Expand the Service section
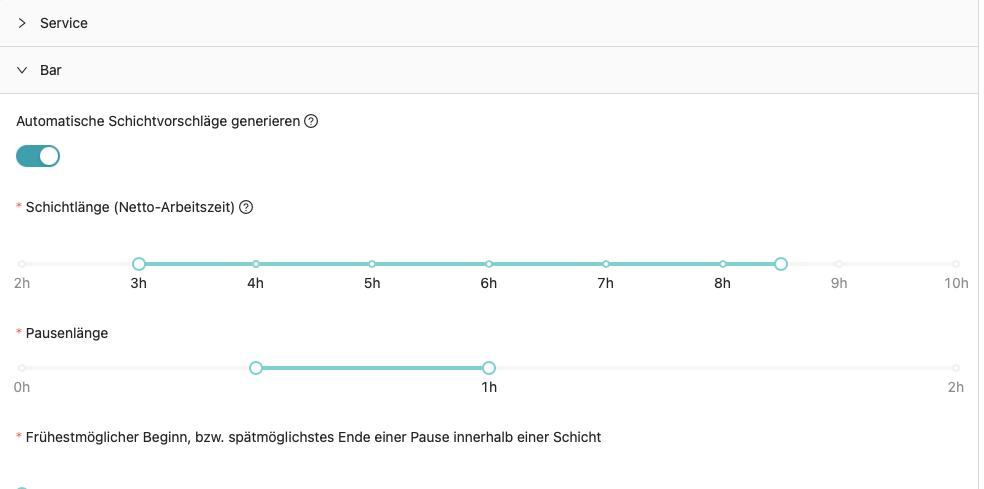Image resolution: width=984 pixels, height=489 pixels. pyautogui.click(x=64, y=23)
